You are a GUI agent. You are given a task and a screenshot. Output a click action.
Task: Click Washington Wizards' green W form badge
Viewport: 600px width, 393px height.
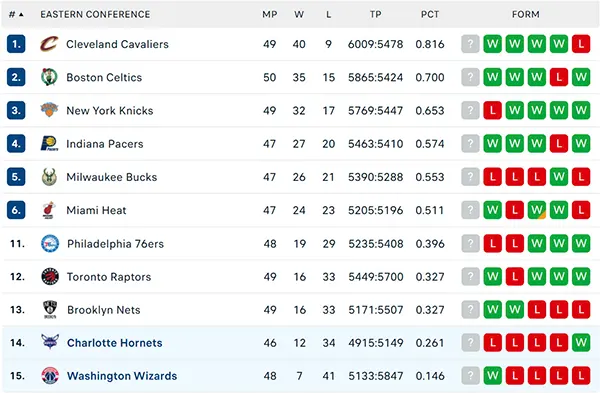tap(492, 376)
